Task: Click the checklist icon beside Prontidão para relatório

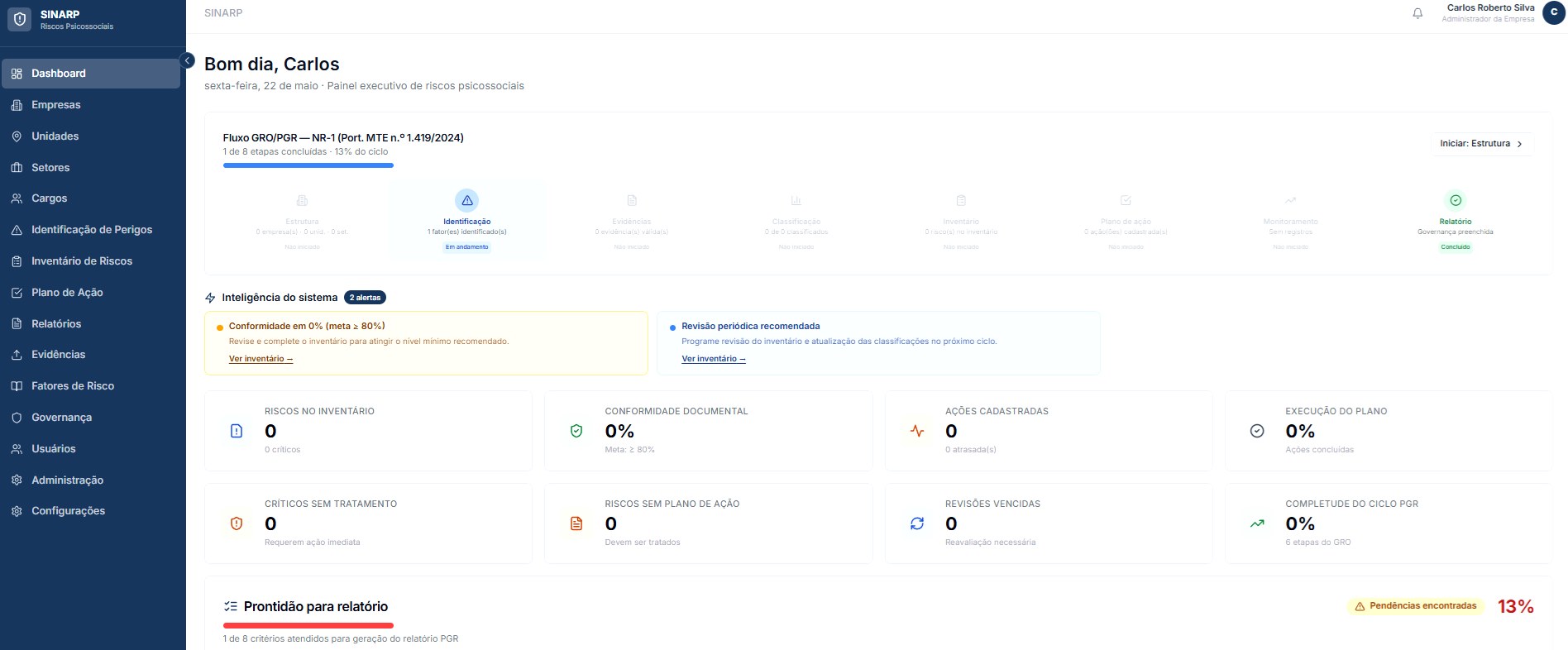Action: [x=231, y=606]
